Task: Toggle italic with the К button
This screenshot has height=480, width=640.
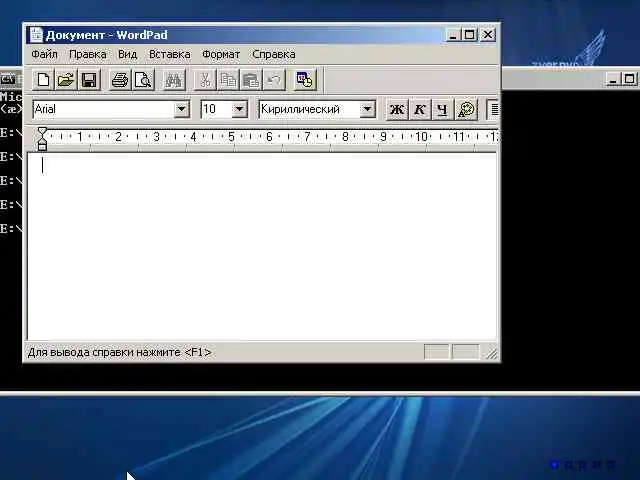Action: click(420, 109)
